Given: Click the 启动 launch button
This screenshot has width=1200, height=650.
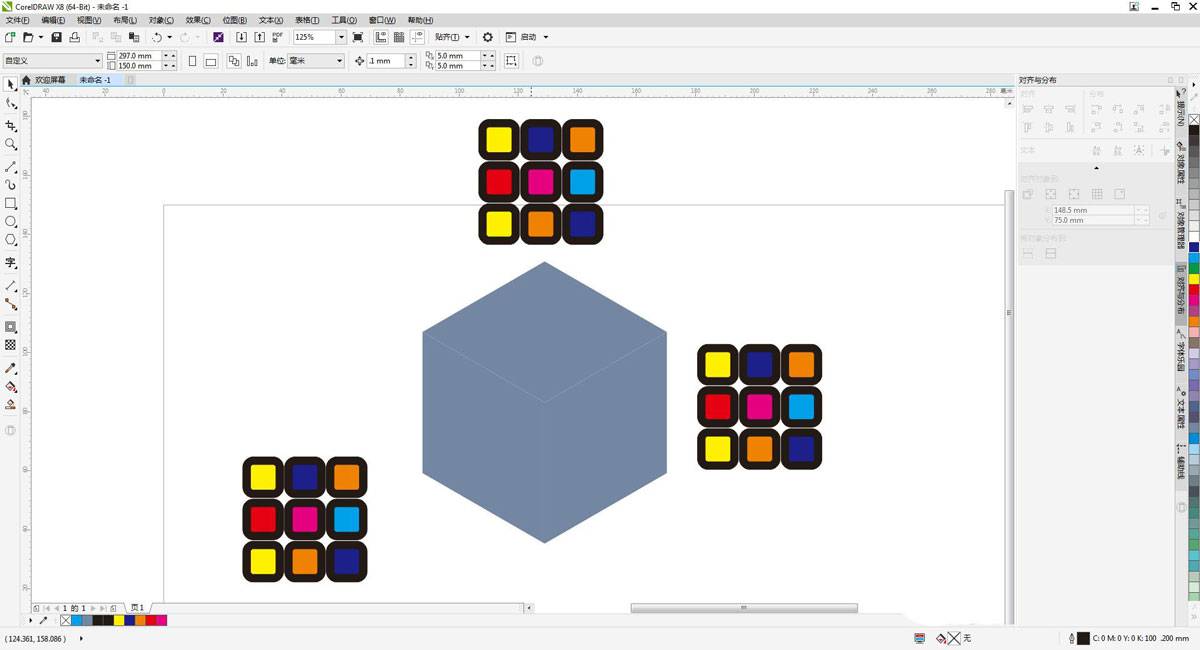Looking at the screenshot, I should click(528, 37).
